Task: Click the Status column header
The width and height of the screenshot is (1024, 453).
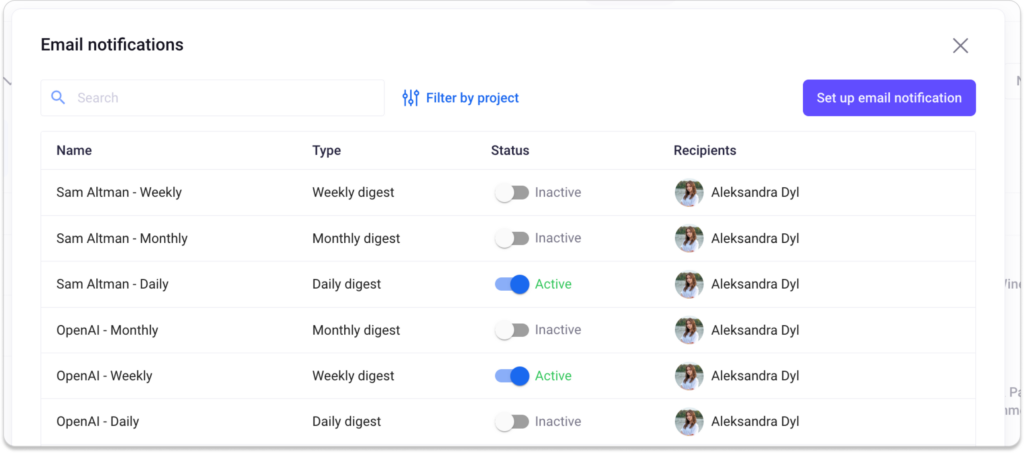Action: coord(510,151)
